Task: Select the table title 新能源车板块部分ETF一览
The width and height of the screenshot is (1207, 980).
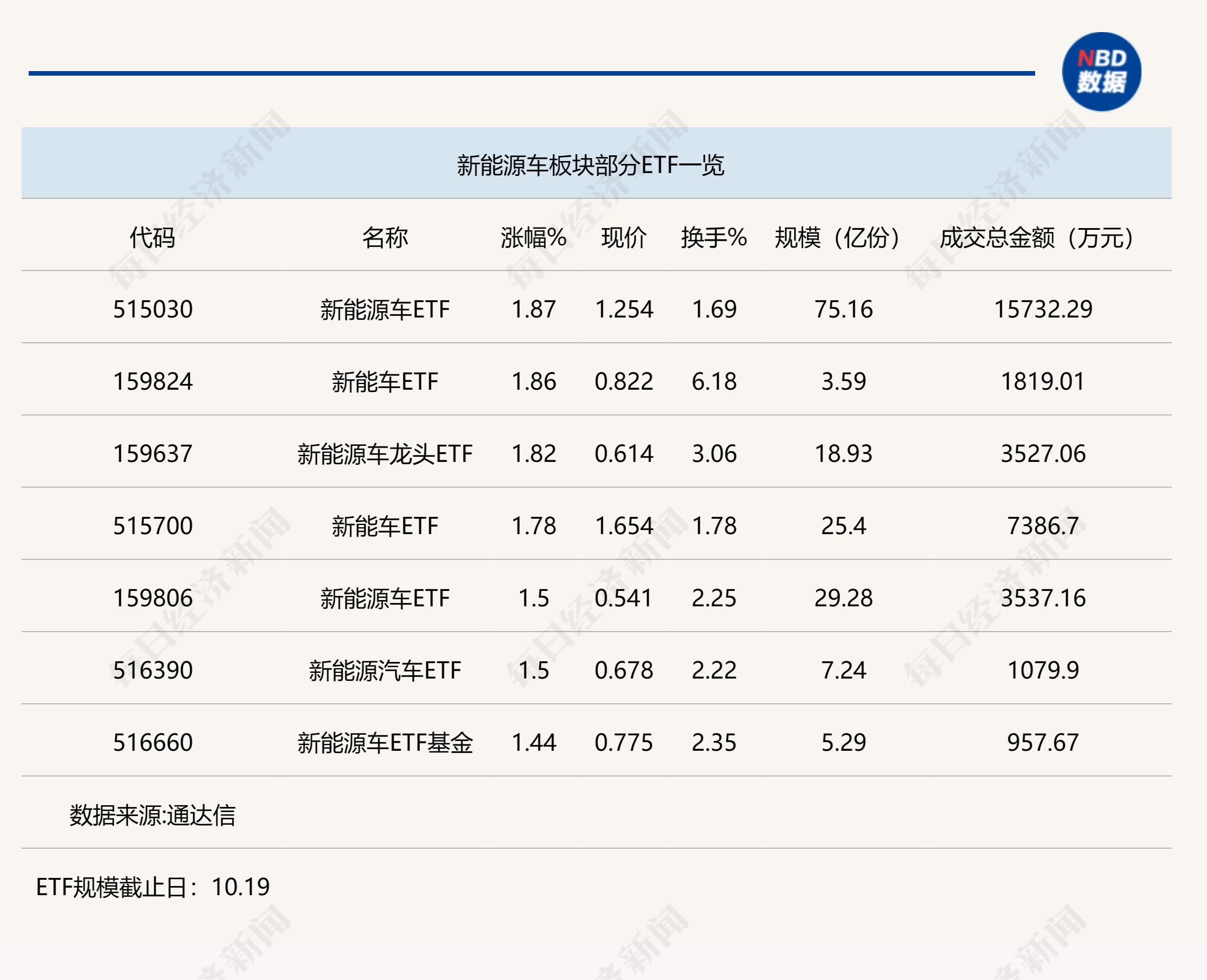Action: 590,165
